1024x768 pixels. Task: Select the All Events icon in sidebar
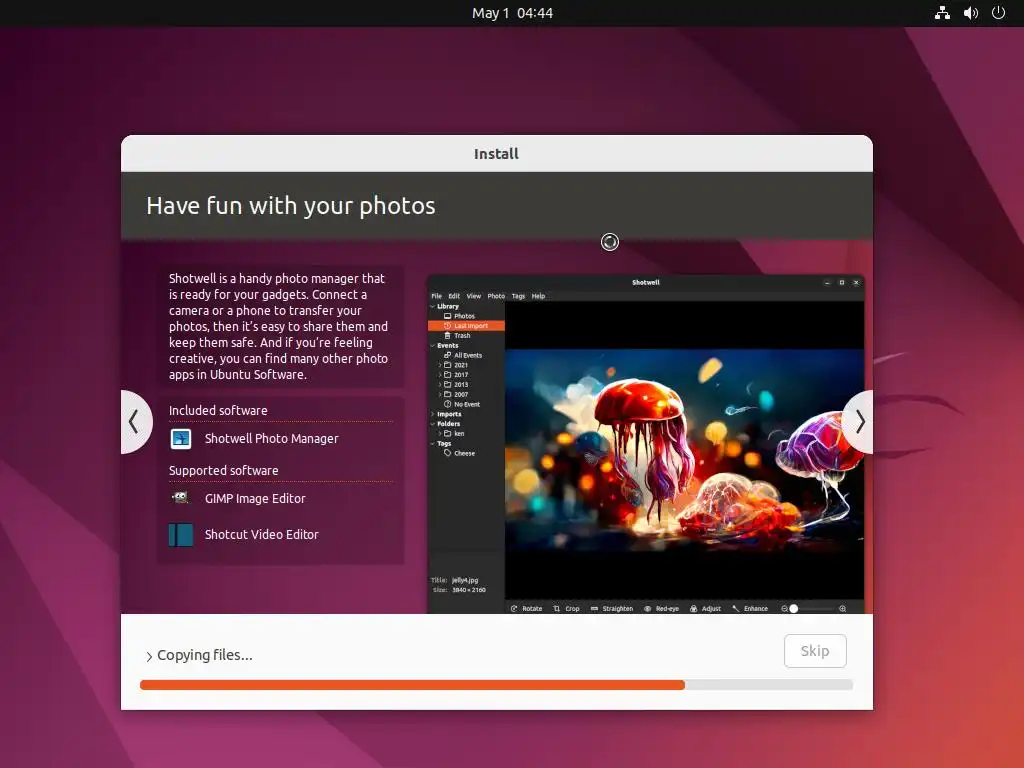[x=447, y=355]
